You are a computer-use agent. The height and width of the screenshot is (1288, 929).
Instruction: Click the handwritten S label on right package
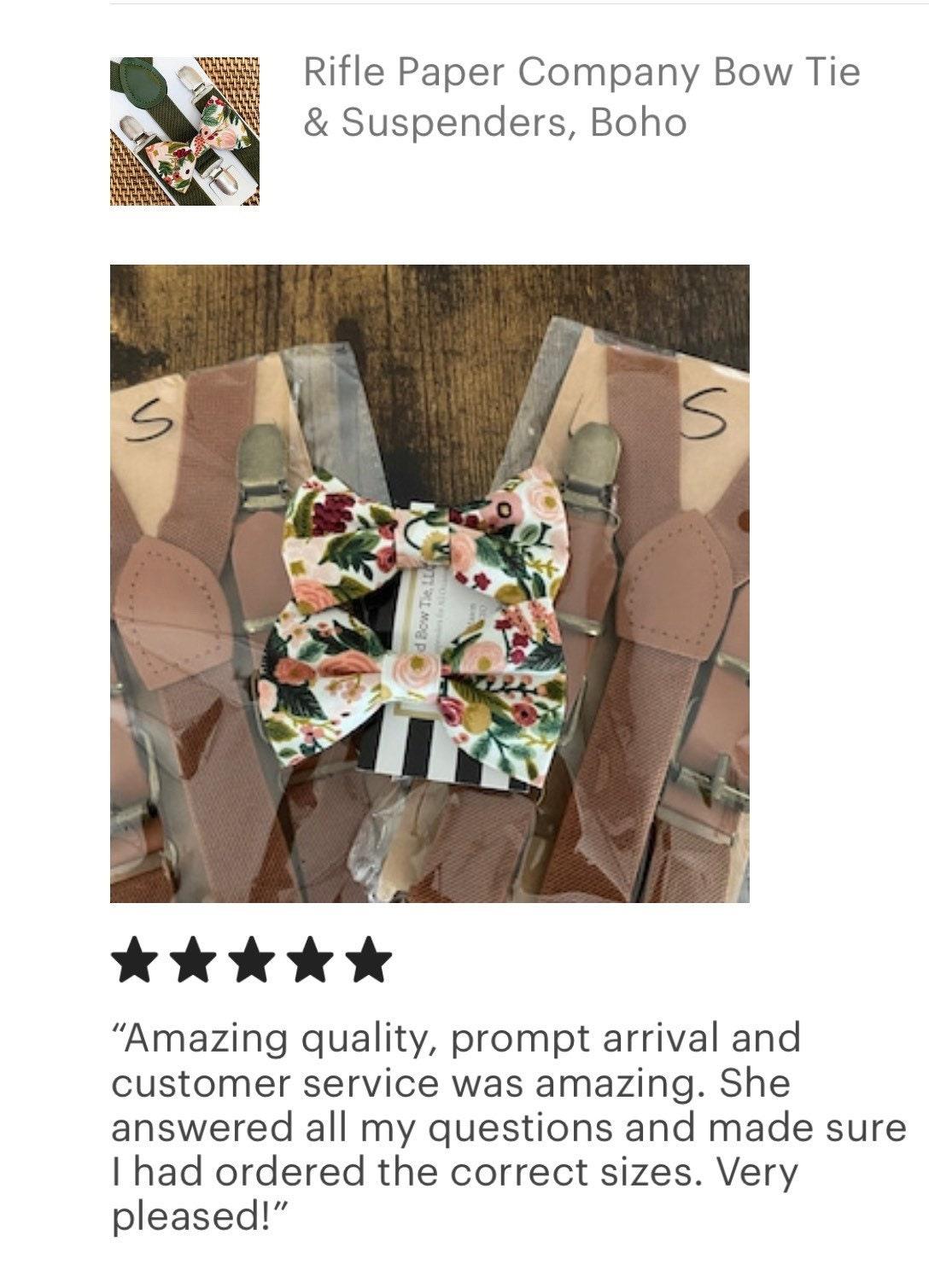[707, 415]
